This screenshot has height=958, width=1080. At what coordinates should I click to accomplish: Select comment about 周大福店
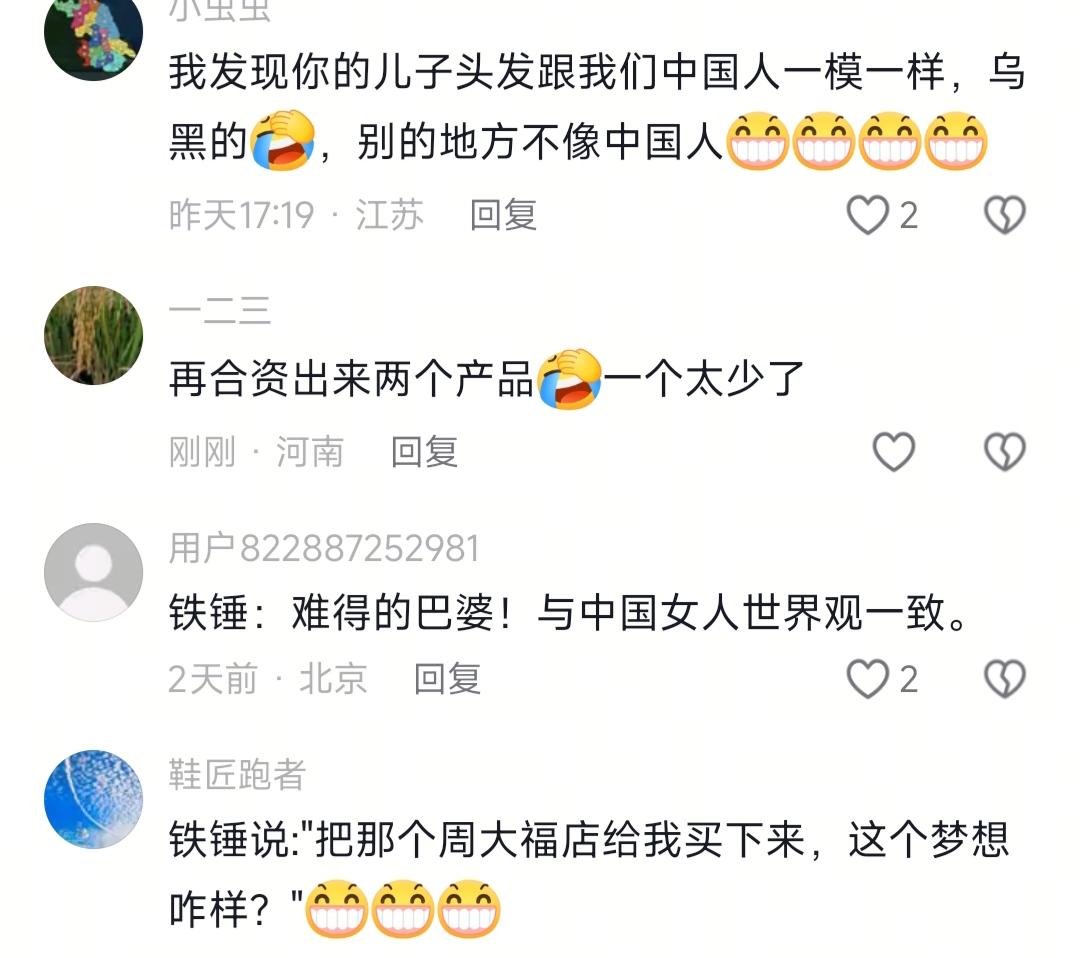pos(590,875)
